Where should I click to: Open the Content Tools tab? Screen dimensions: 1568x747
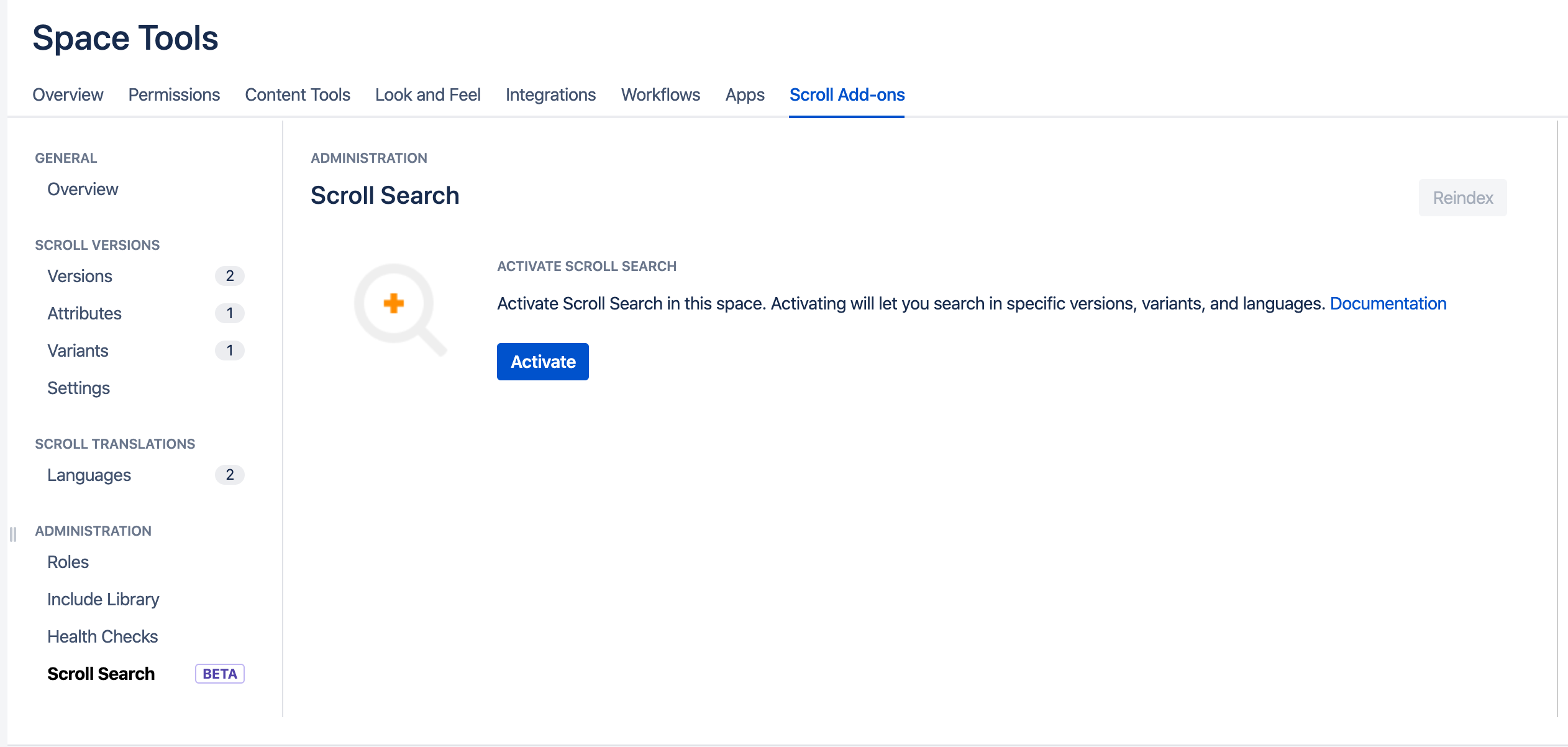pyautogui.click(x=298, y=94)
